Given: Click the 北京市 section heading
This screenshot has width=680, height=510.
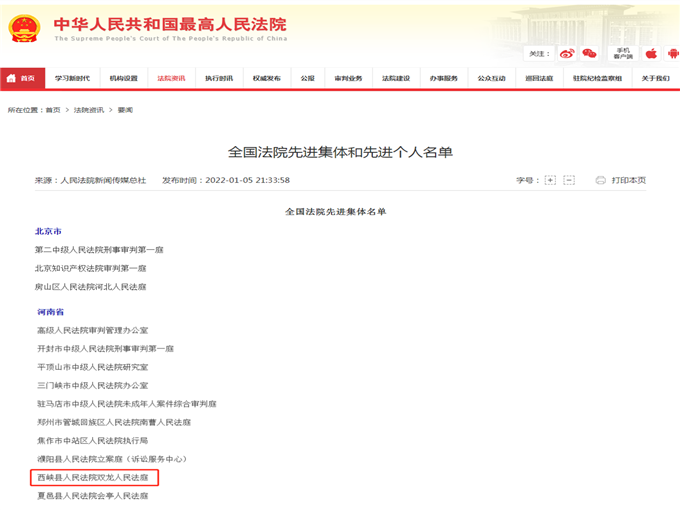Looking at the screenshot, I should coord(48,231).
